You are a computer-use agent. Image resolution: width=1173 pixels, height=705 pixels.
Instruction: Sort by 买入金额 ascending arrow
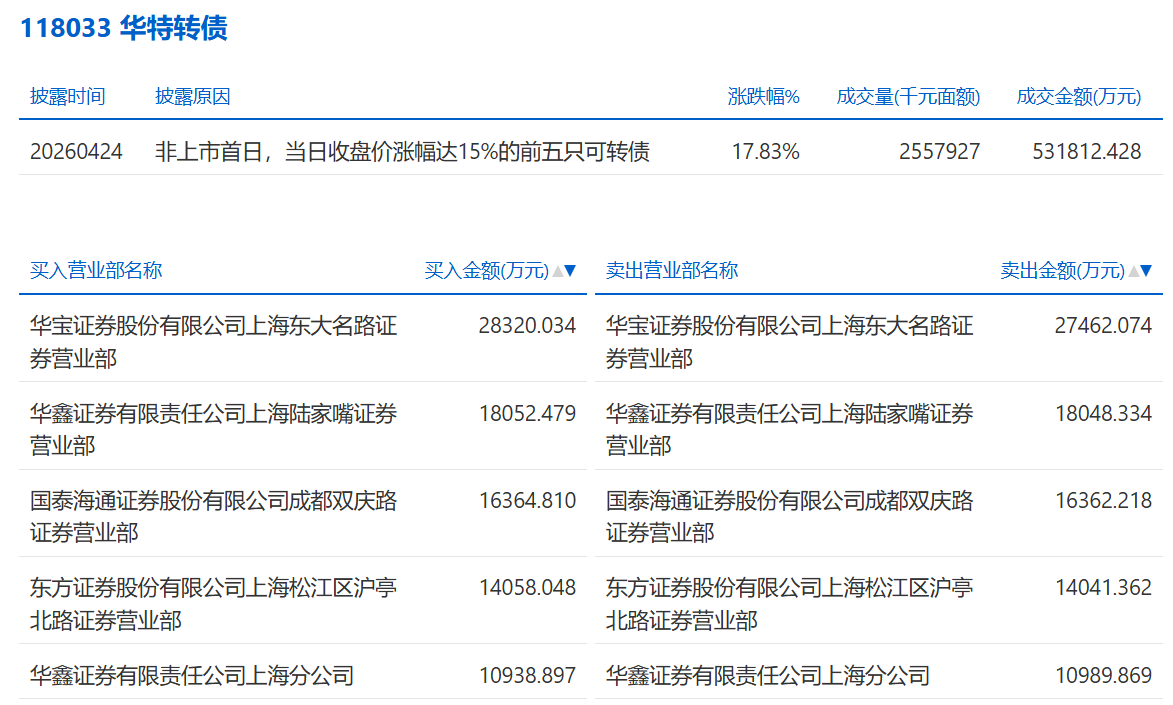(x=558, y=270)
